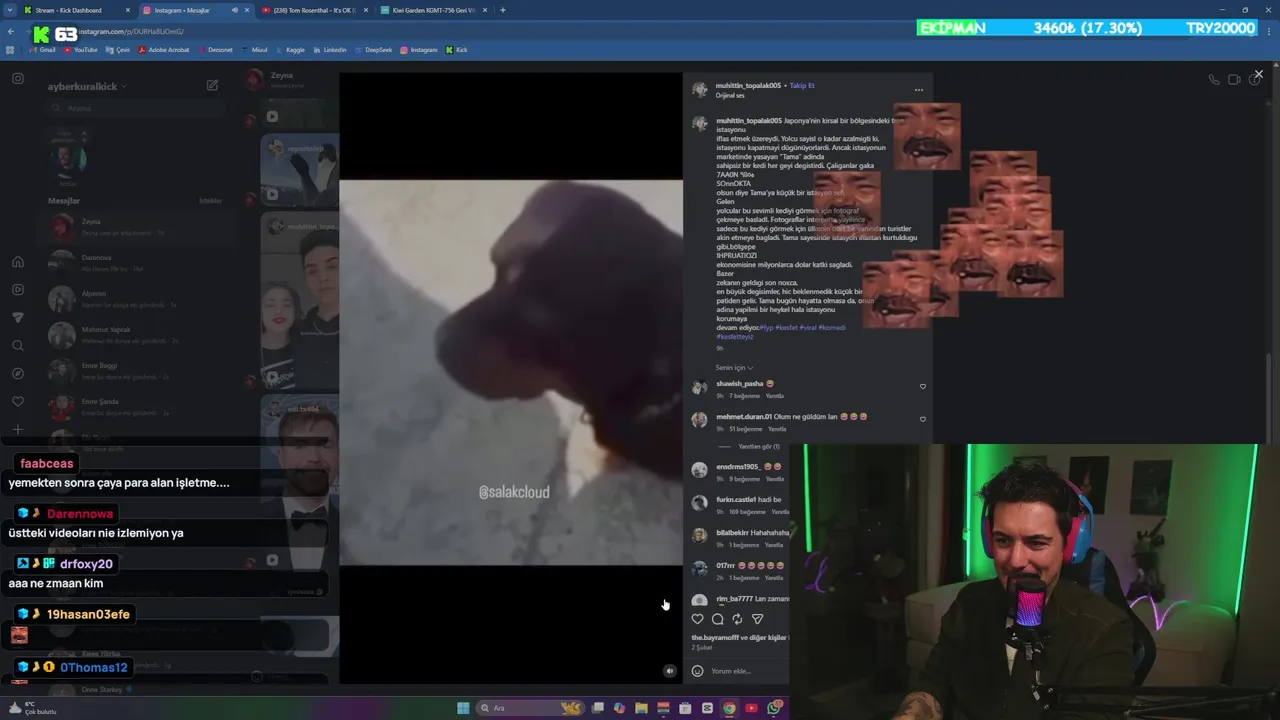Viewport: 1280px width, 720px height.
Task: Toggle the reel's sound speaker icon
Action: (x=670, y=671)
